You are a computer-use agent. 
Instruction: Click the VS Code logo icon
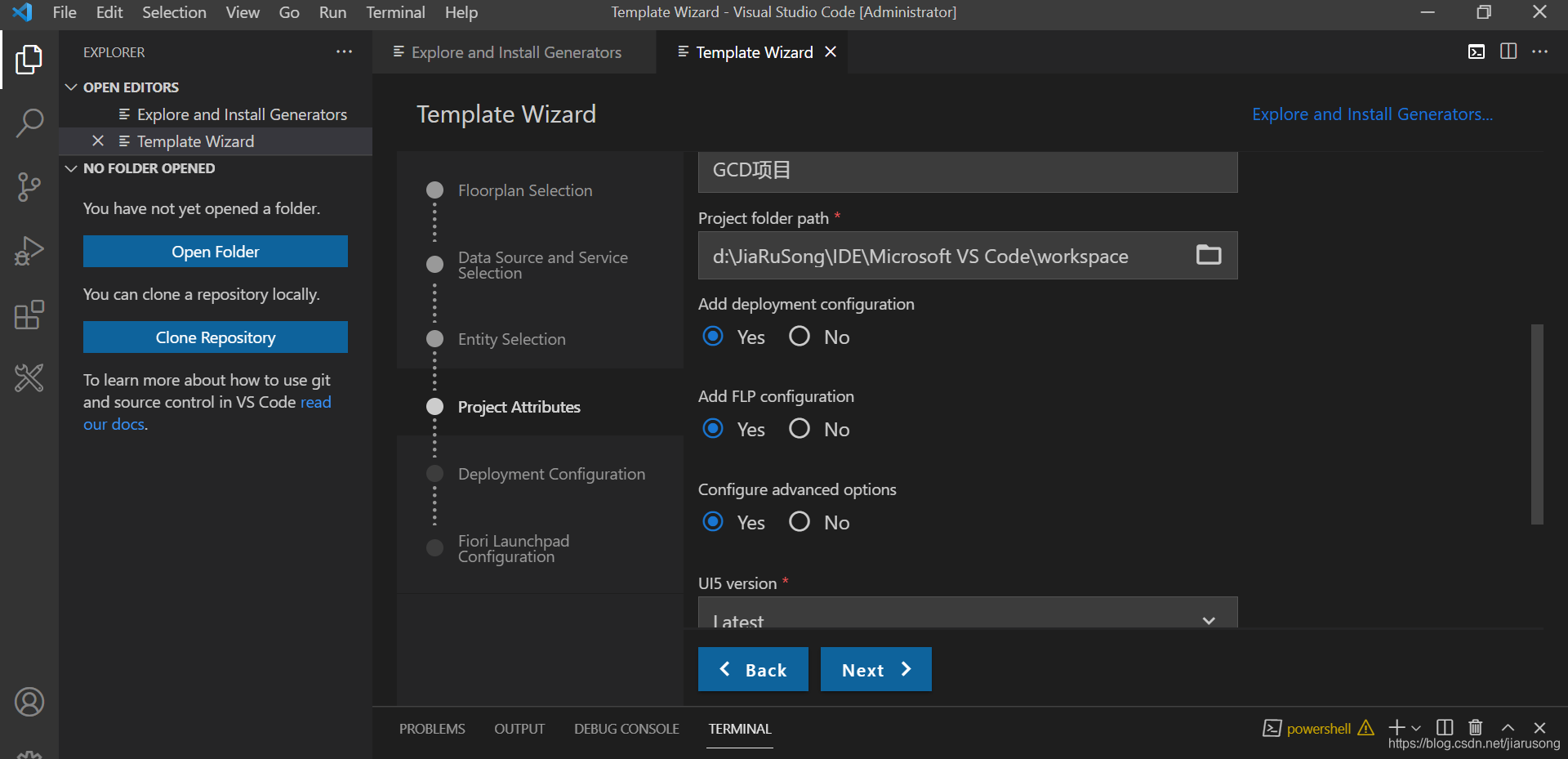(x=22, y=12)
